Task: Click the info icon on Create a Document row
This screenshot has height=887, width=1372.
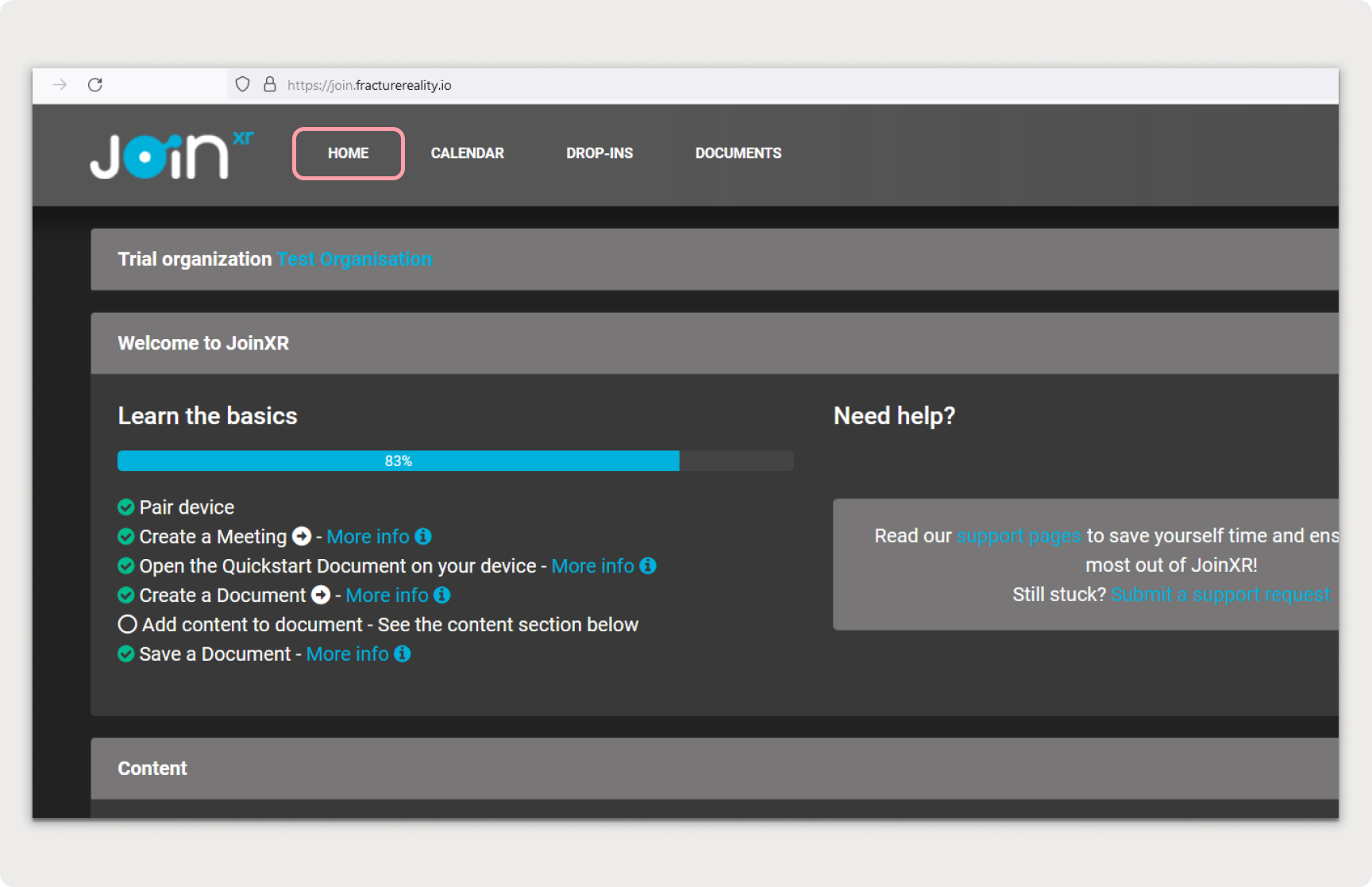Action: [x=442, y=595]
